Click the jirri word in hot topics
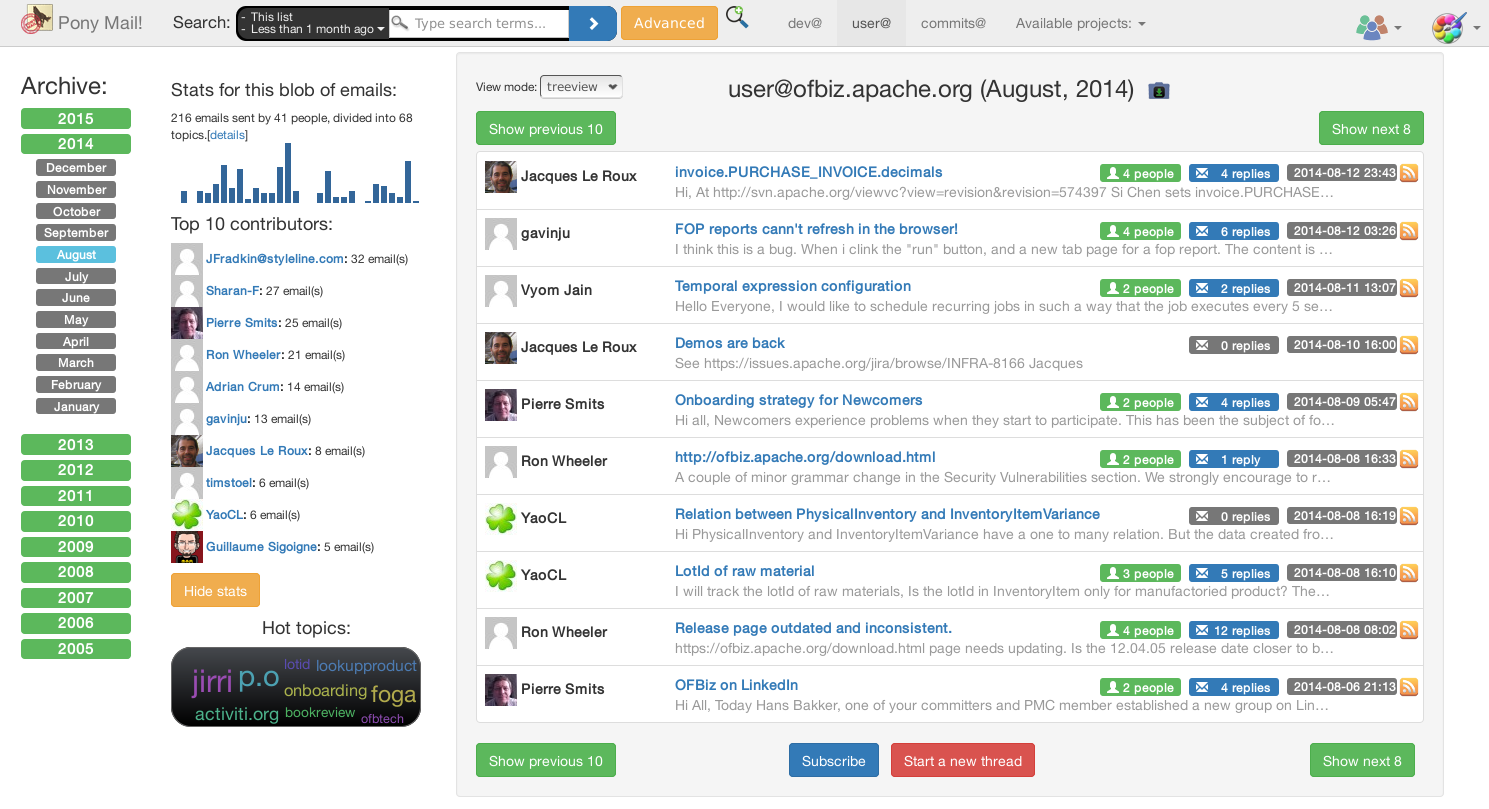Image resolution: width=1489 pixels, height=809 pixels. 212,682
